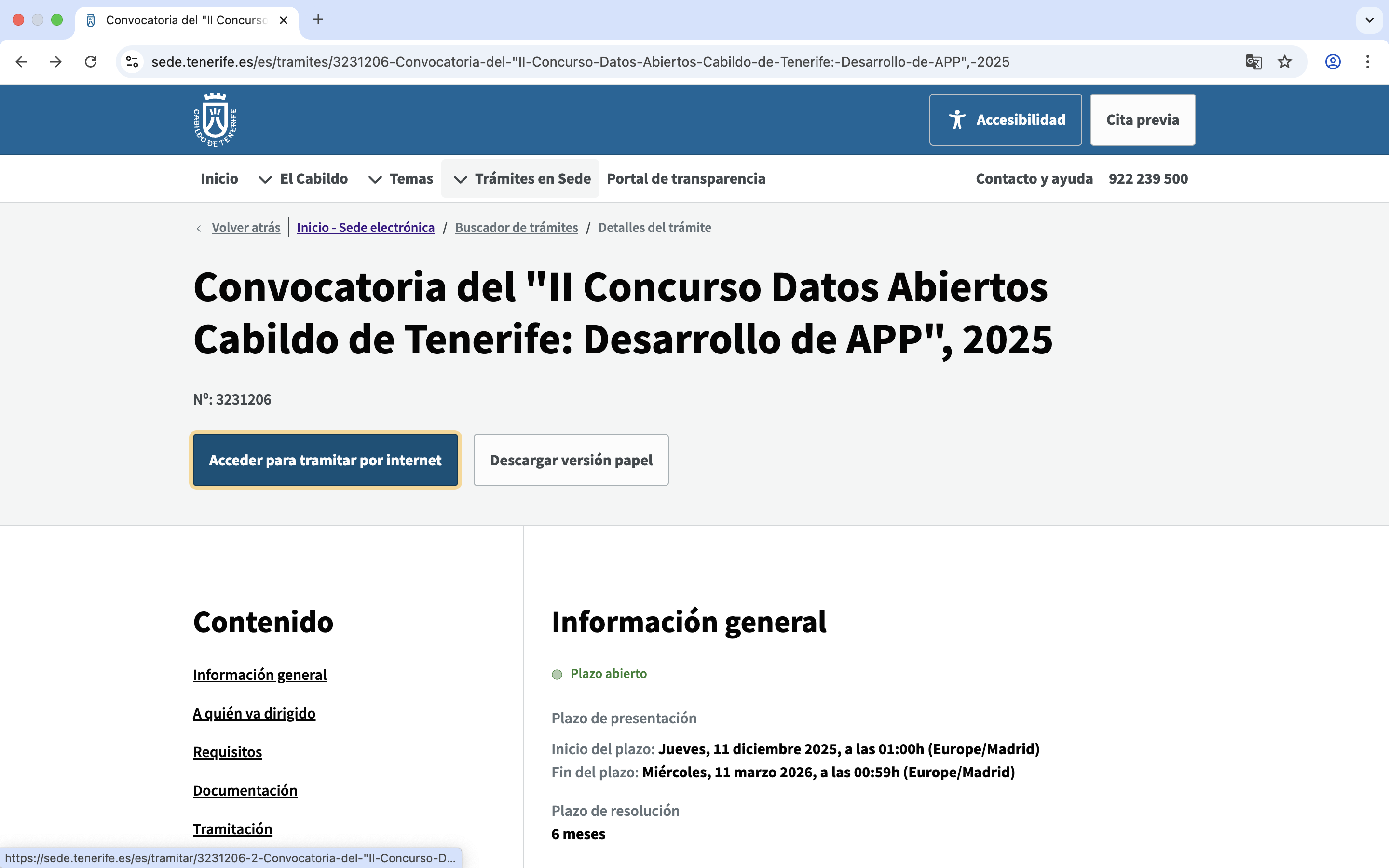The width and height of the screenshot is (1389, 868).
Task: Expand the Temas dropdown menu
Action: click(x=411, y=178)
